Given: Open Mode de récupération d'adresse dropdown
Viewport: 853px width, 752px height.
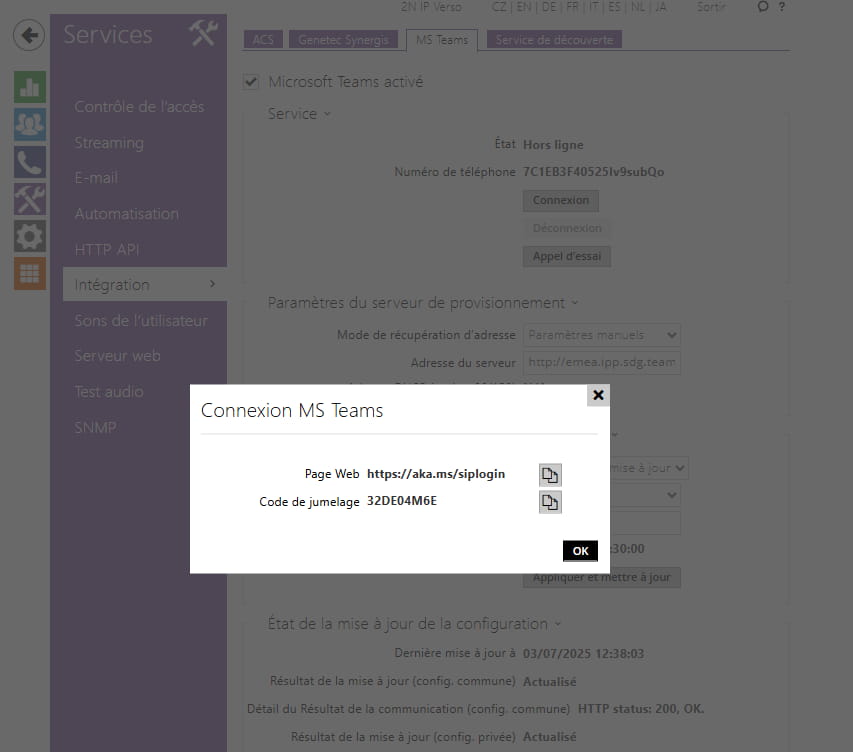Looking at the screenshot, I should [602, 335].
